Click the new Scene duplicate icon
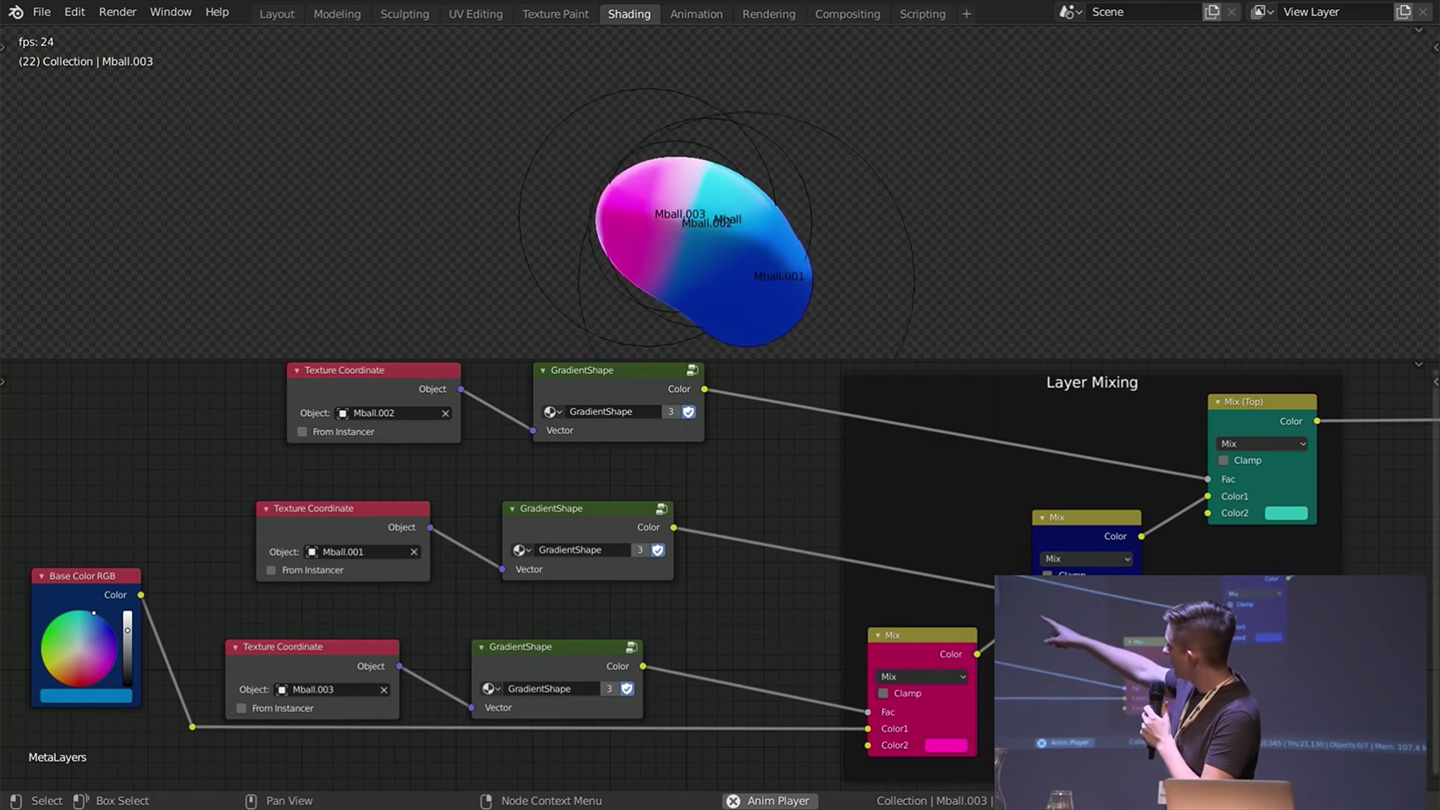The height and width of the screenshot is (810, 1440). coord(1211,11)
